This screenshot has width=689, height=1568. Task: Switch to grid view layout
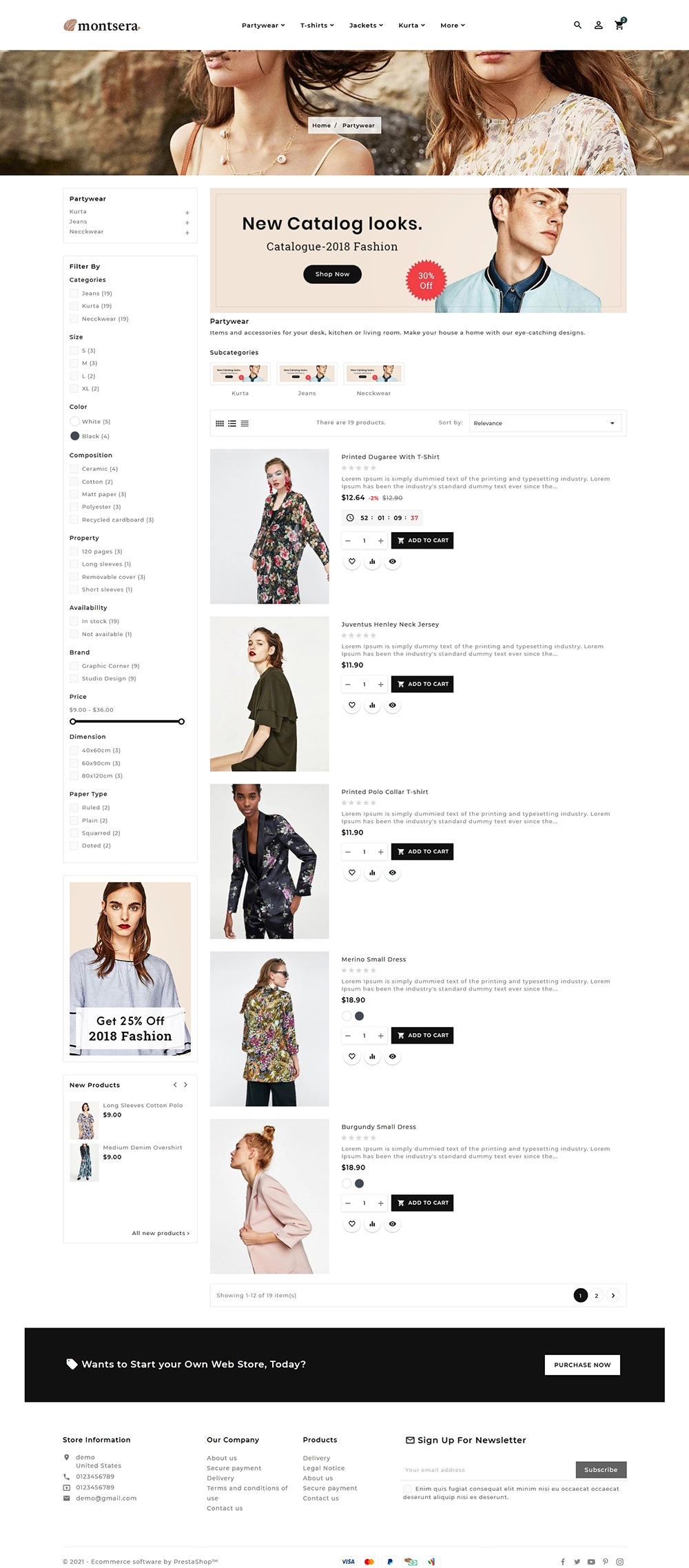tap(220, 423)
